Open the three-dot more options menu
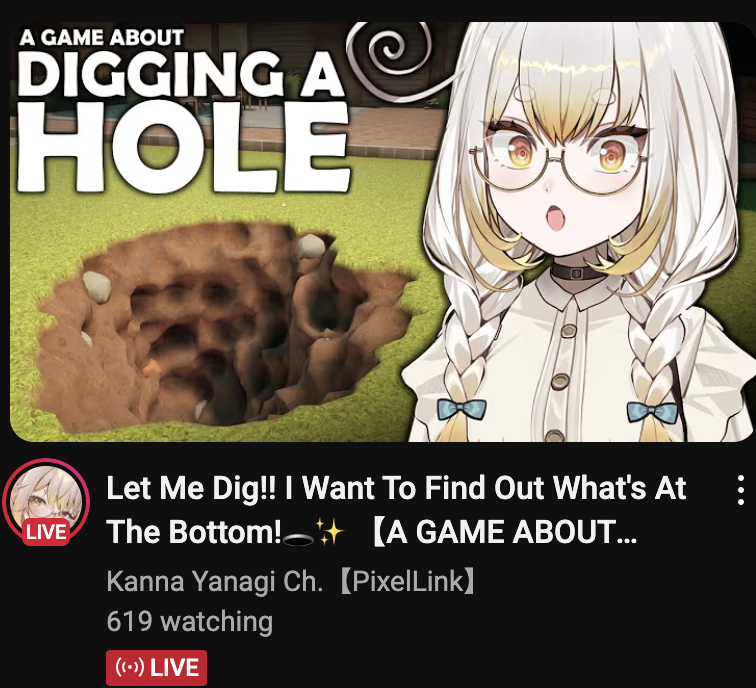 [x=741, y=490]
